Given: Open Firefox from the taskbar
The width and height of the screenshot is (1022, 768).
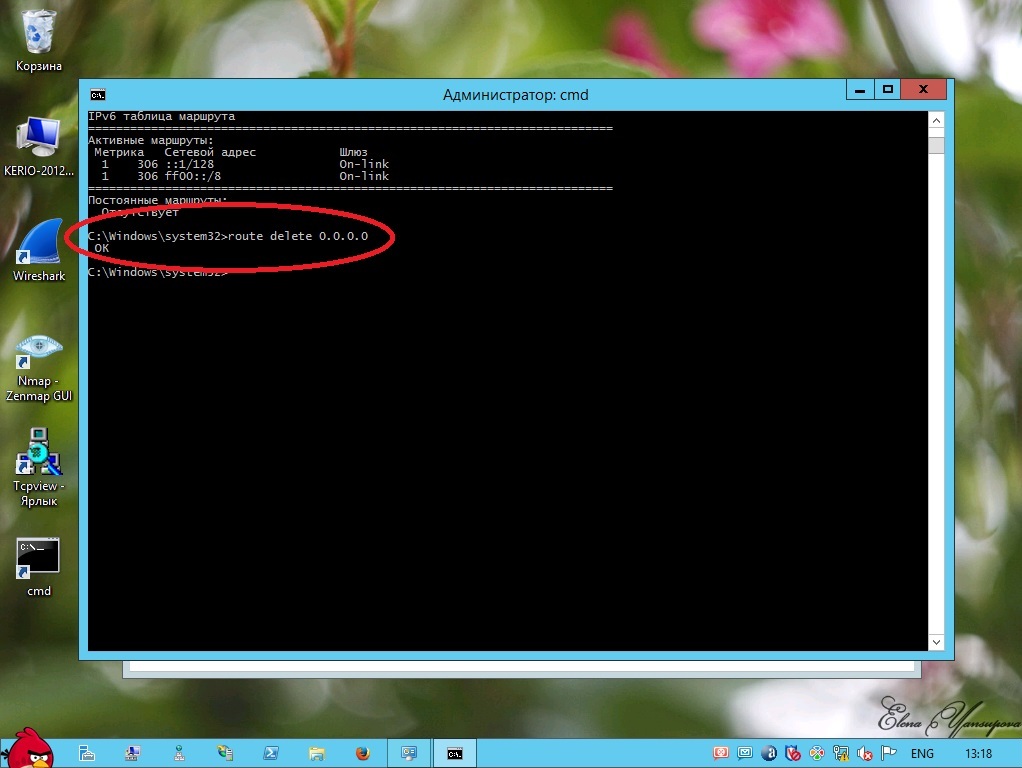Looking at the screenshot, I should coord(362,753).
